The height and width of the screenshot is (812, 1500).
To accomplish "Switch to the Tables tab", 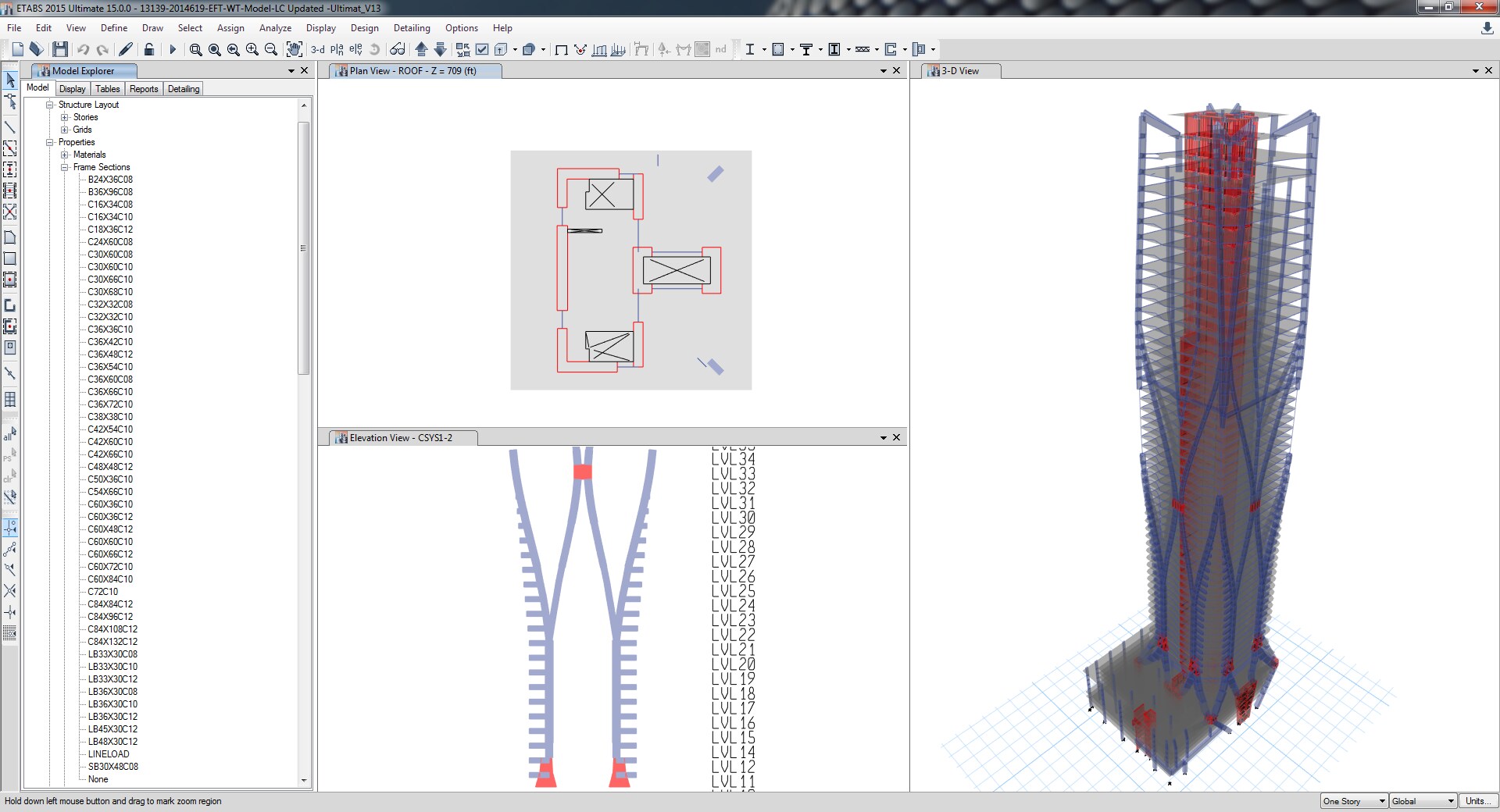I will pos(108,89).
